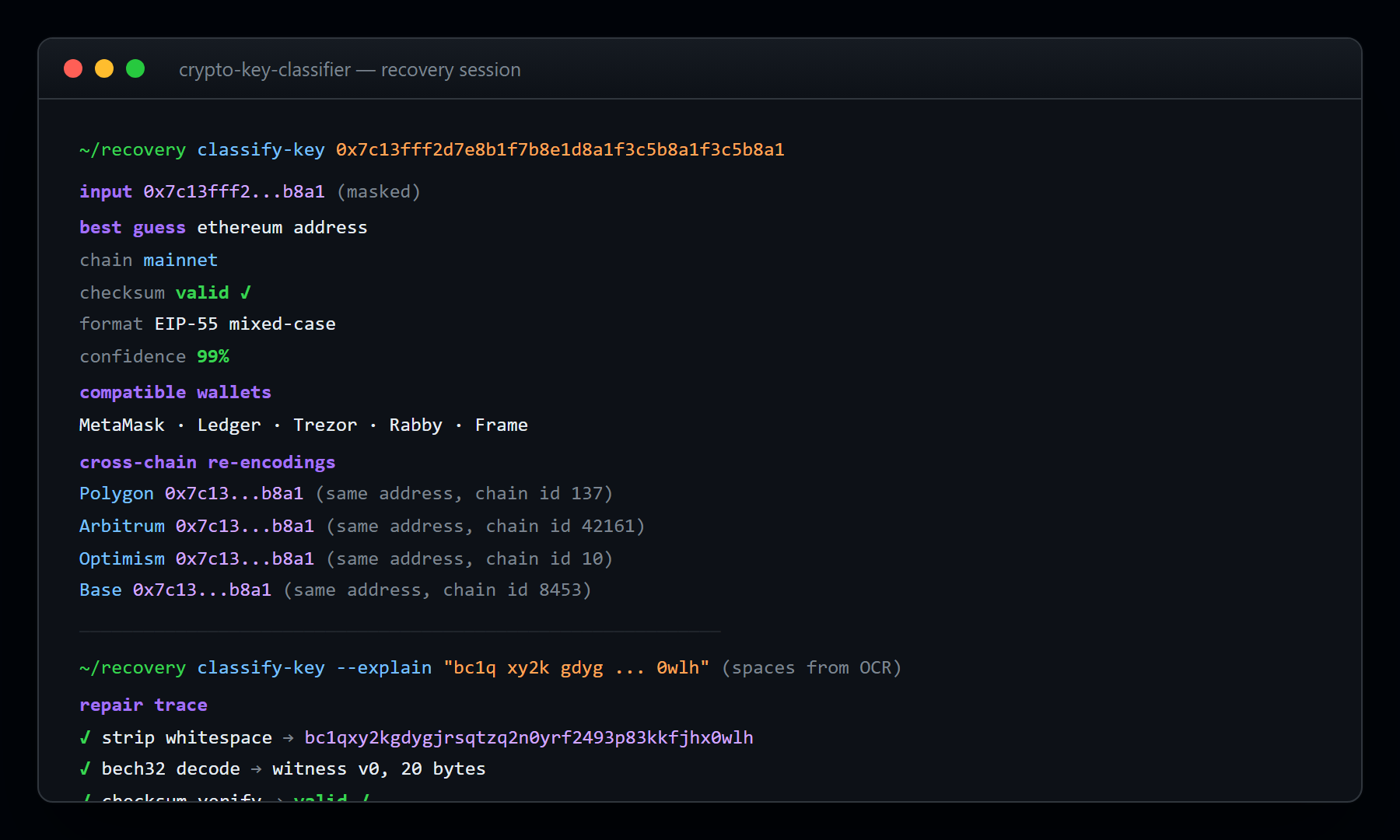Click the chain value 'mainnet'
Screen dimensions: 1400x840
180,260
